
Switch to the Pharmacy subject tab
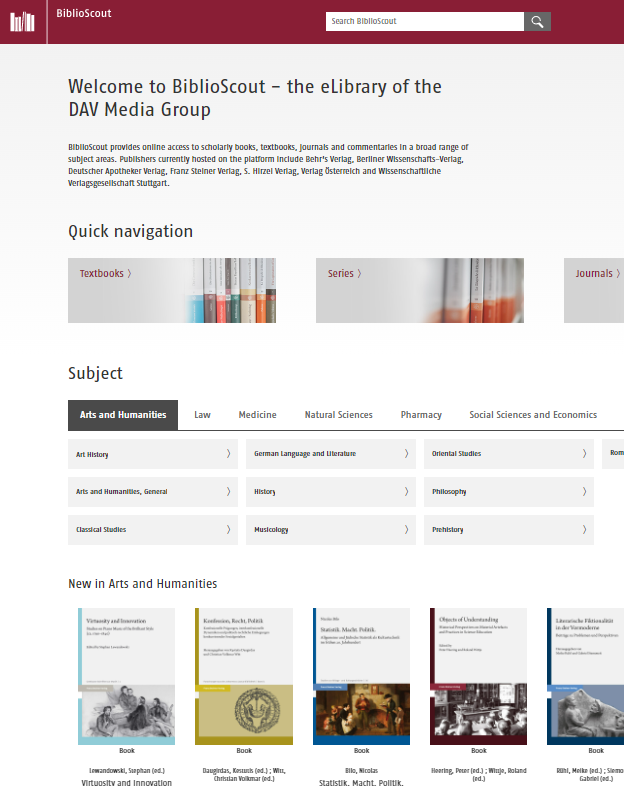click(x=421, y=415)
